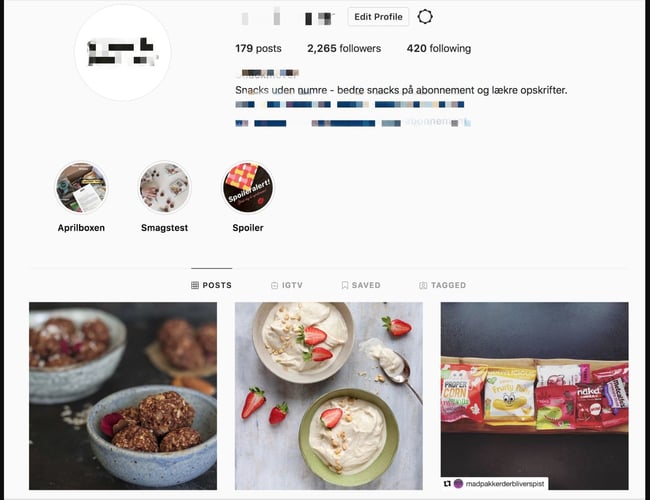Select the POSTS grid icon
Viewport: 650px width, 500px height.
click(x=195, y=285)
